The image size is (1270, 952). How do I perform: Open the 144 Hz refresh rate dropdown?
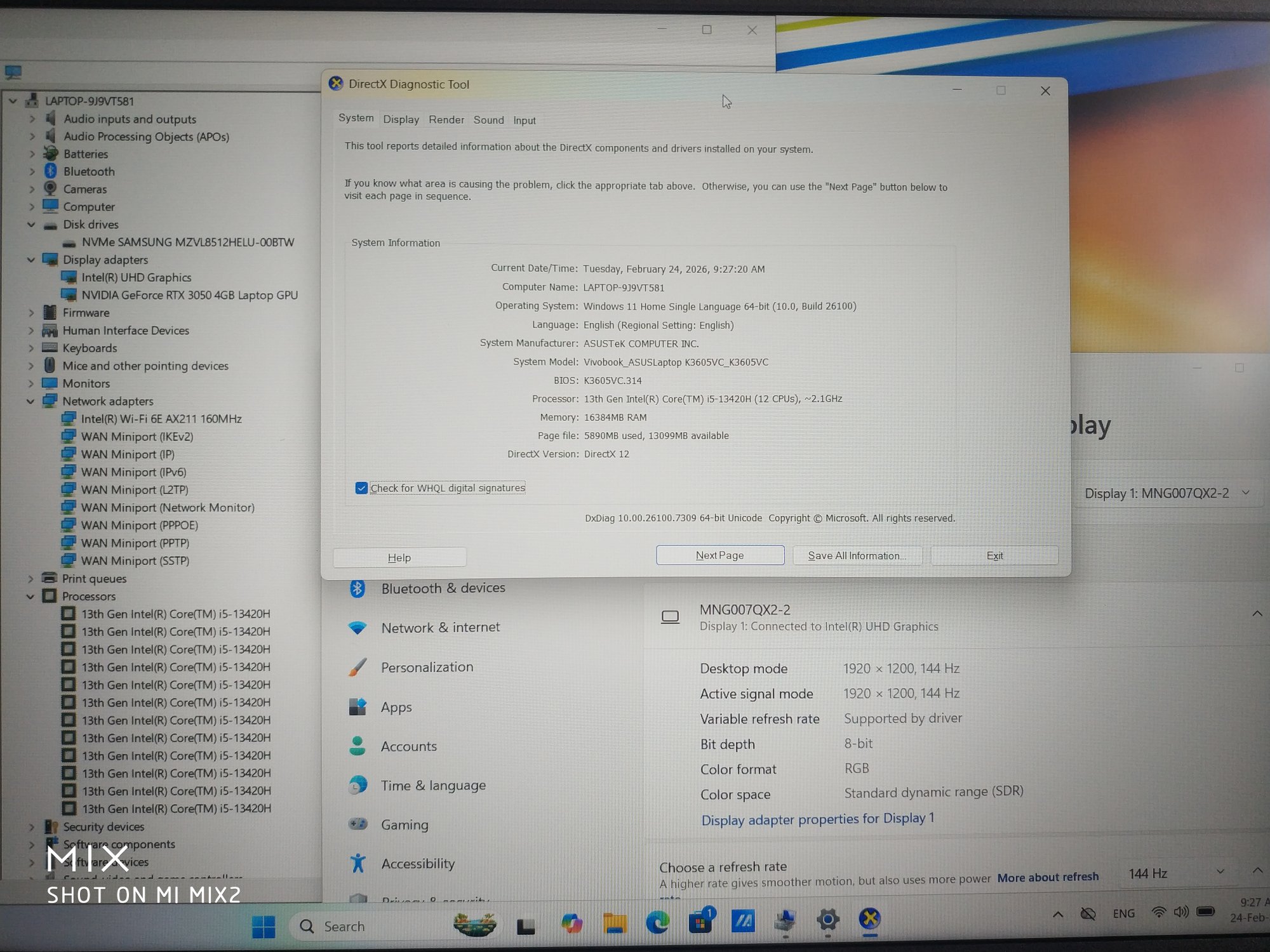(x=1175, y=873)
